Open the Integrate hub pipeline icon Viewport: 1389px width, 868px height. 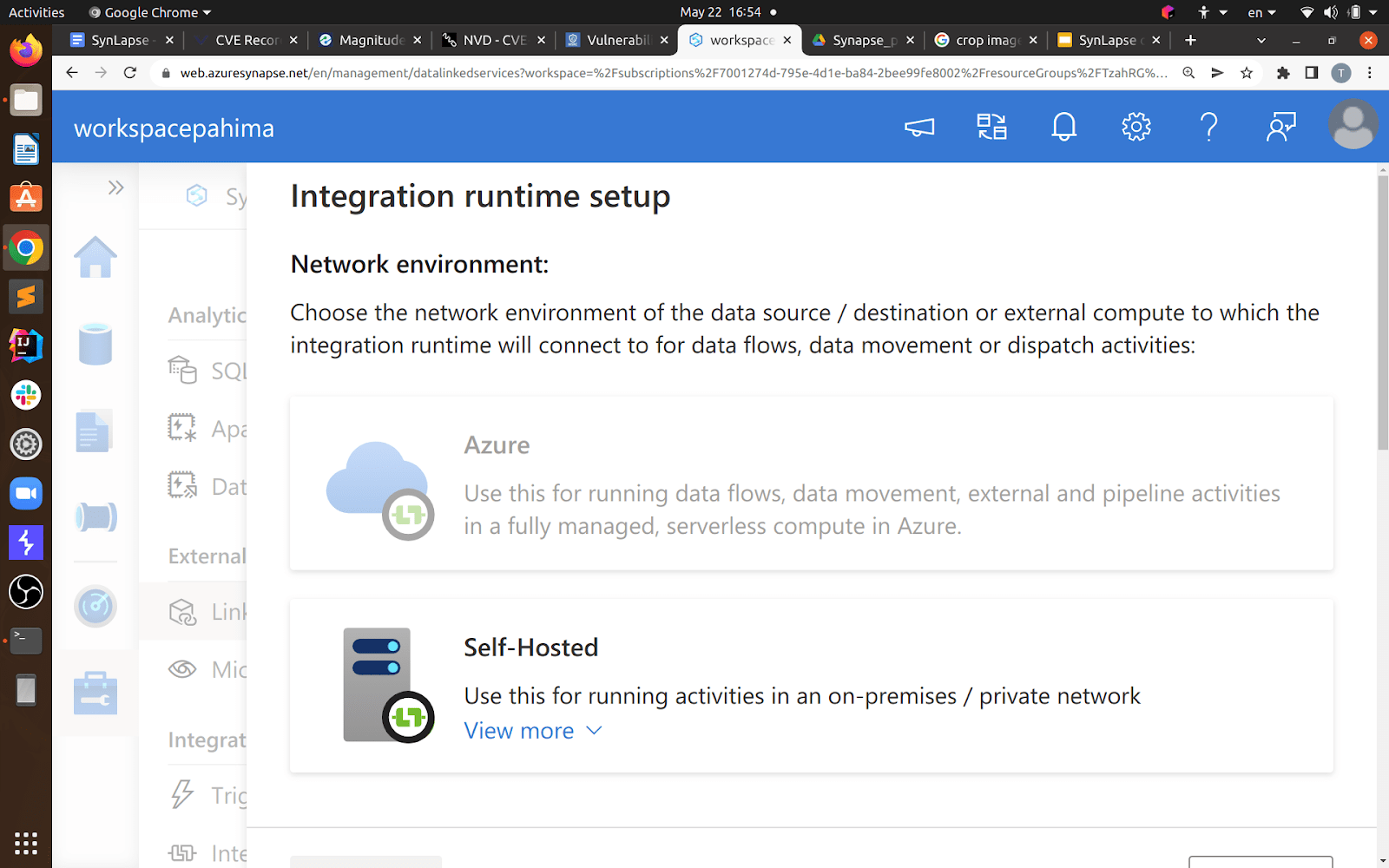click(95, 516)
